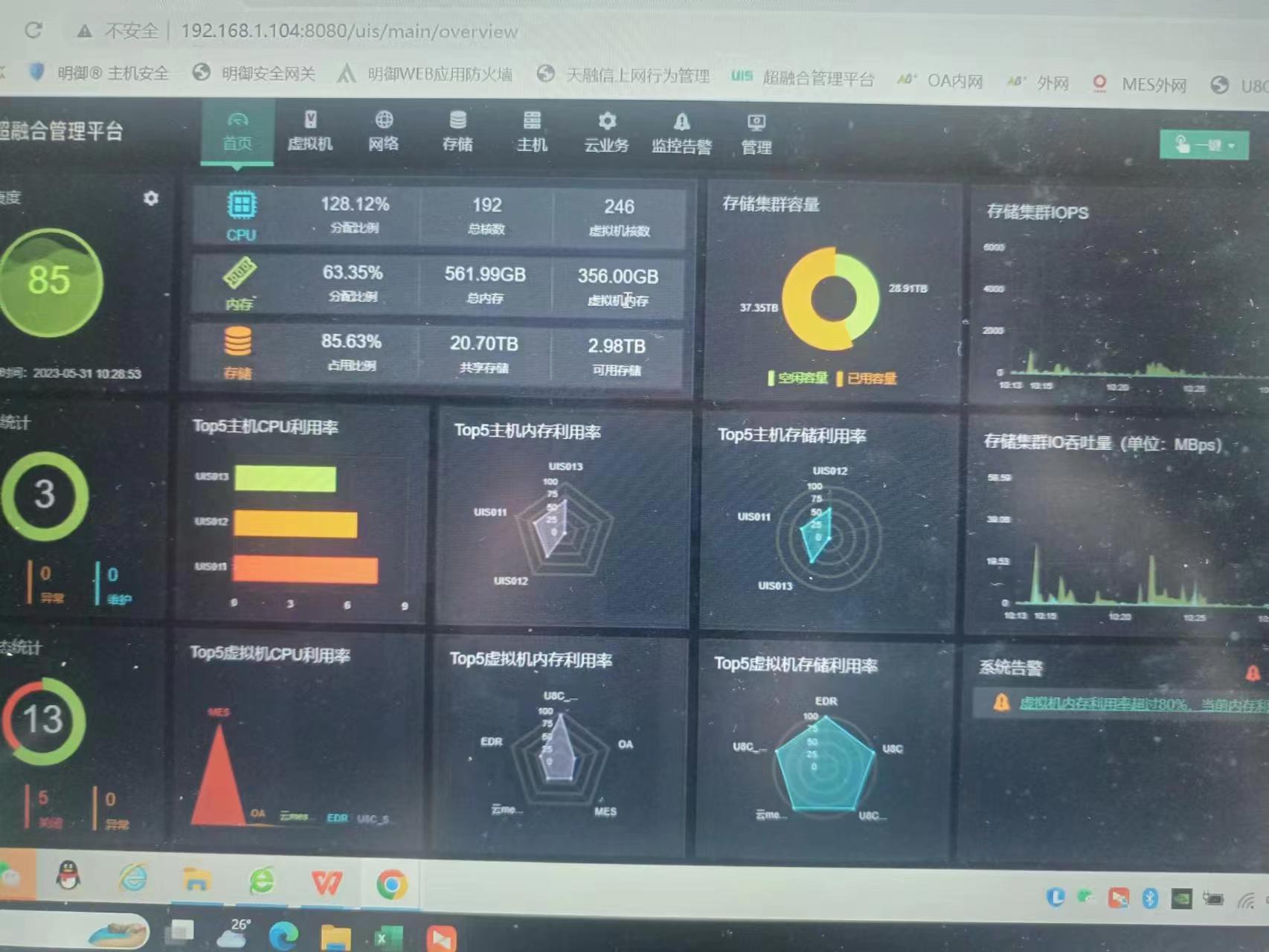Viewport: 1269px width, 952px height.
Task: Select the 存储 navigation icon
Action: (457, 120)
